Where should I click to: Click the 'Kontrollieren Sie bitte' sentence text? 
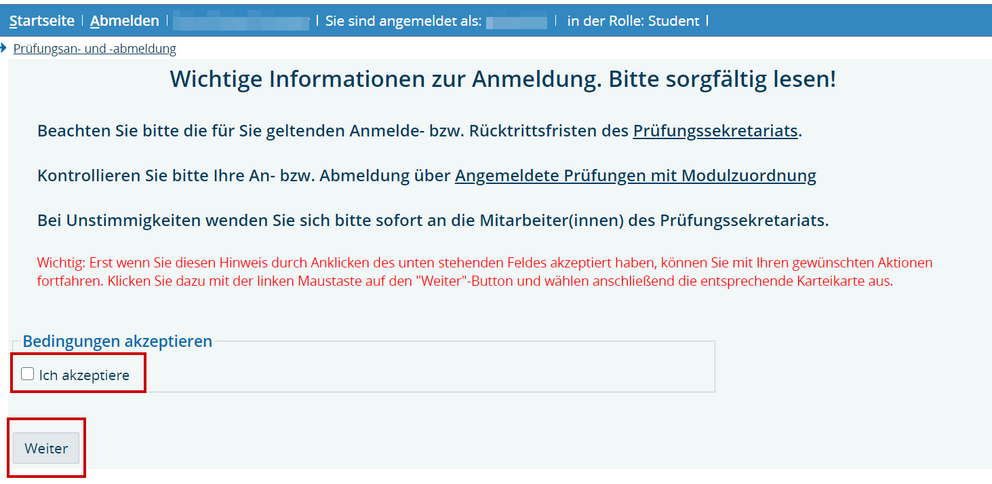245,176
